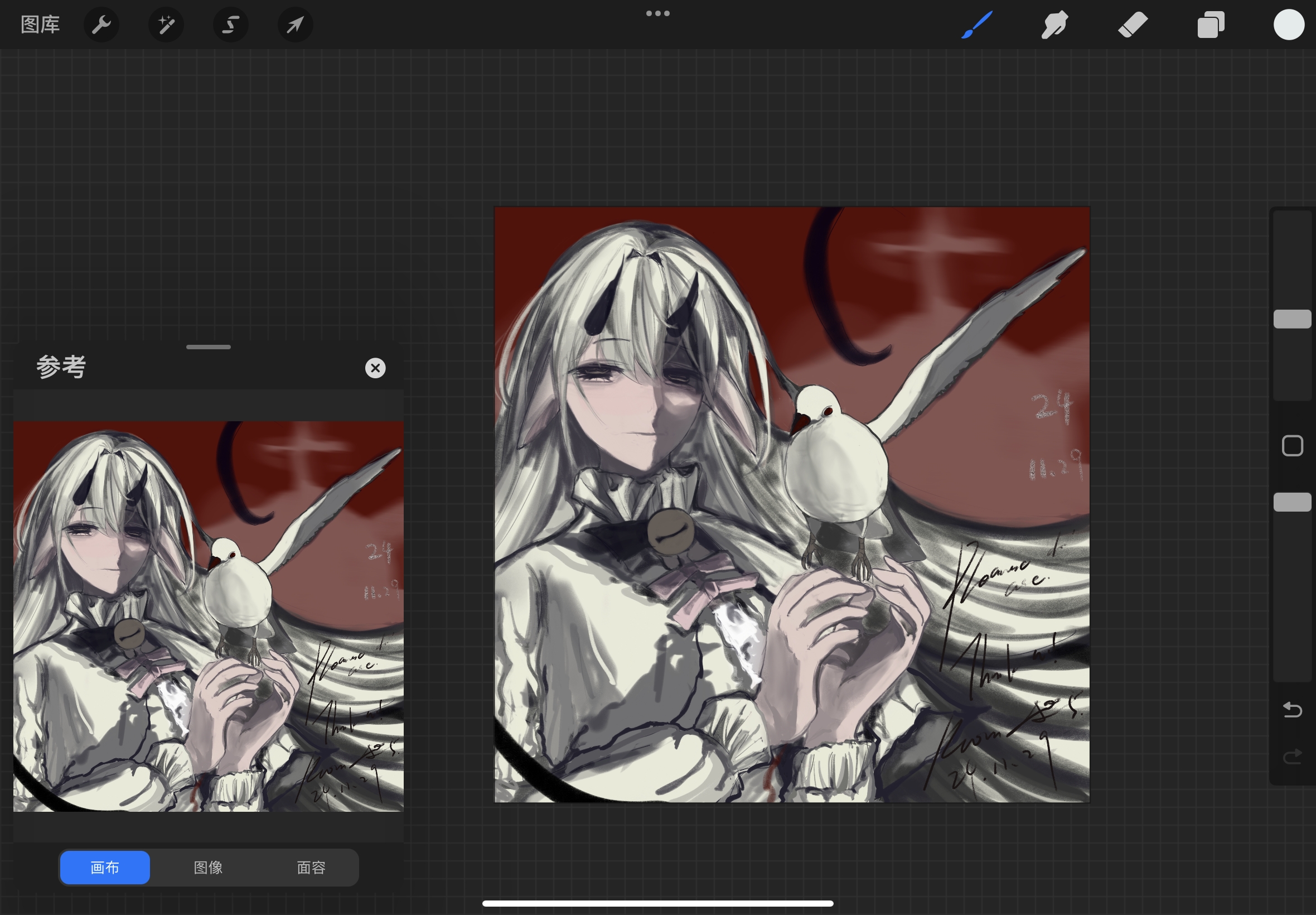Screen dimensions: 1316x915
Task: Open the Layers panel
Action: click(x=1211, y=25)
